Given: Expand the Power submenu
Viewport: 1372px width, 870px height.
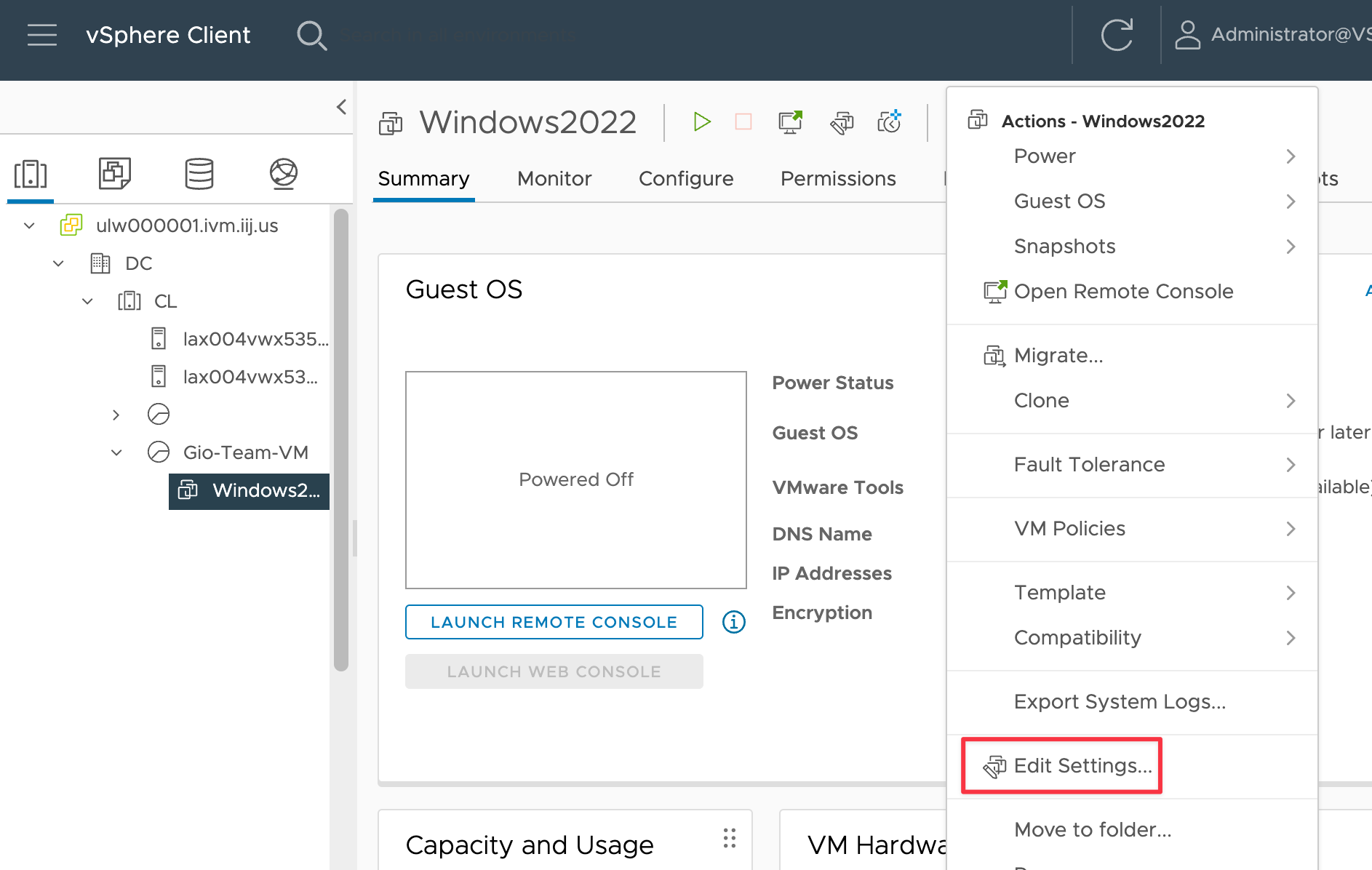Looking at the screenshot, I should 1132,156.
